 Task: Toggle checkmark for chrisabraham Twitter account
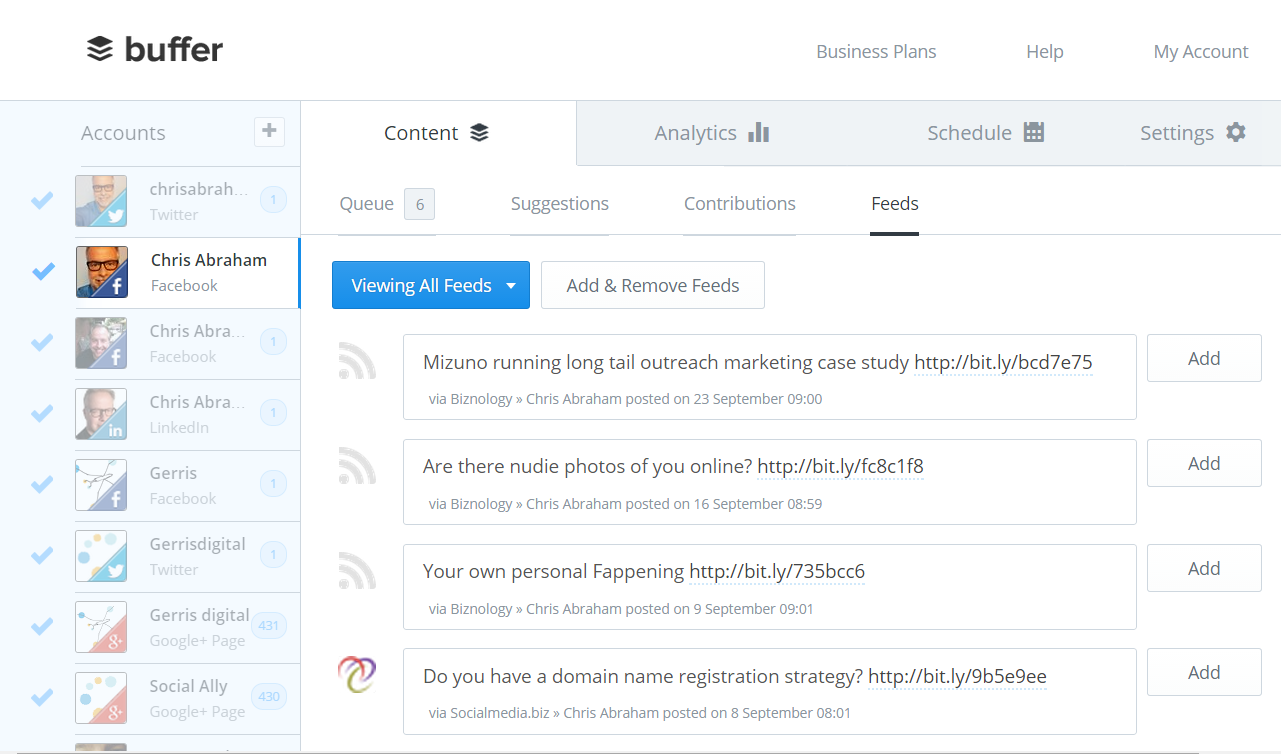(42, 201)
